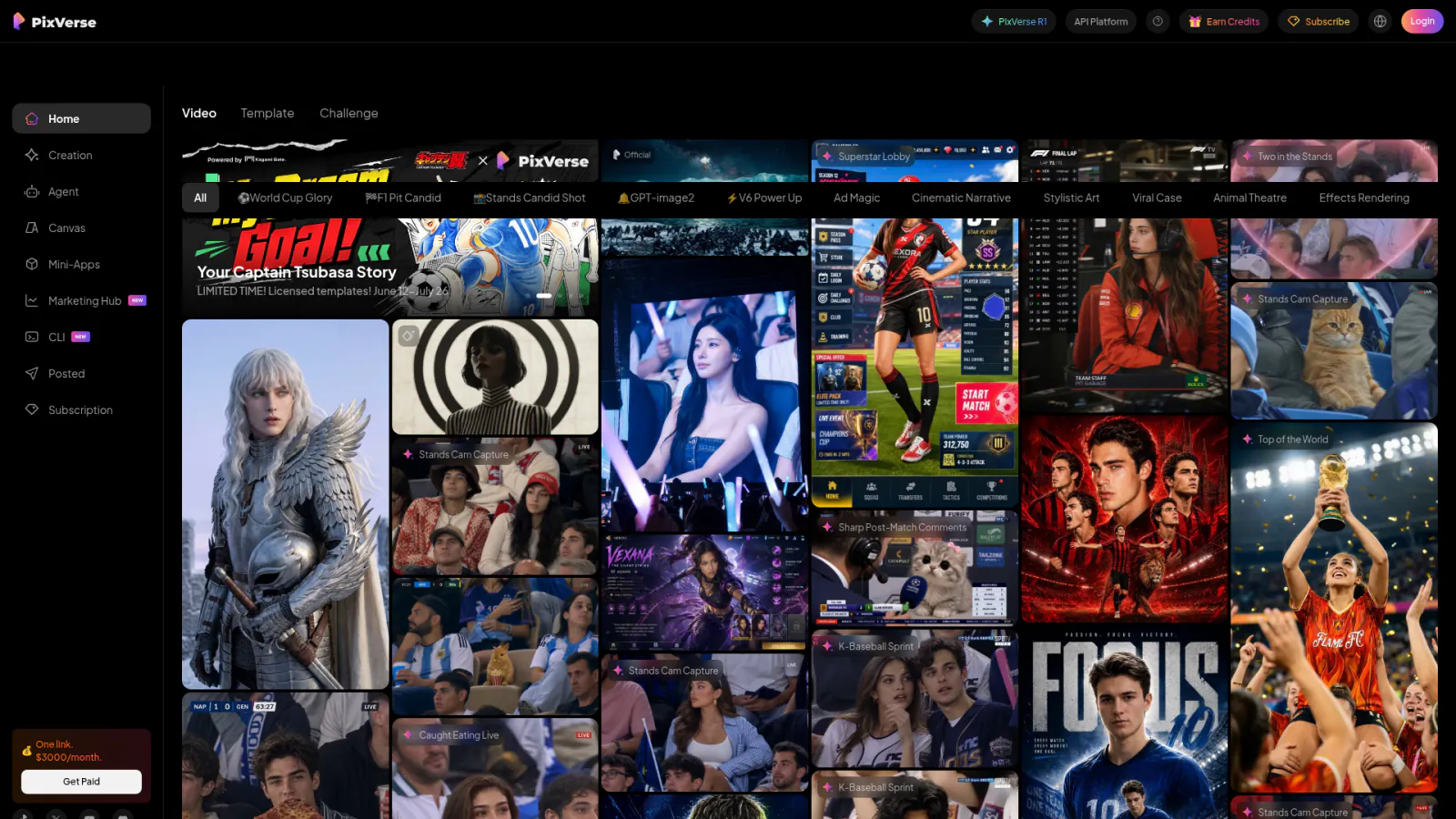
Task: Open the FOCUS soccer player poster video
Action: tap(1124, 723)
